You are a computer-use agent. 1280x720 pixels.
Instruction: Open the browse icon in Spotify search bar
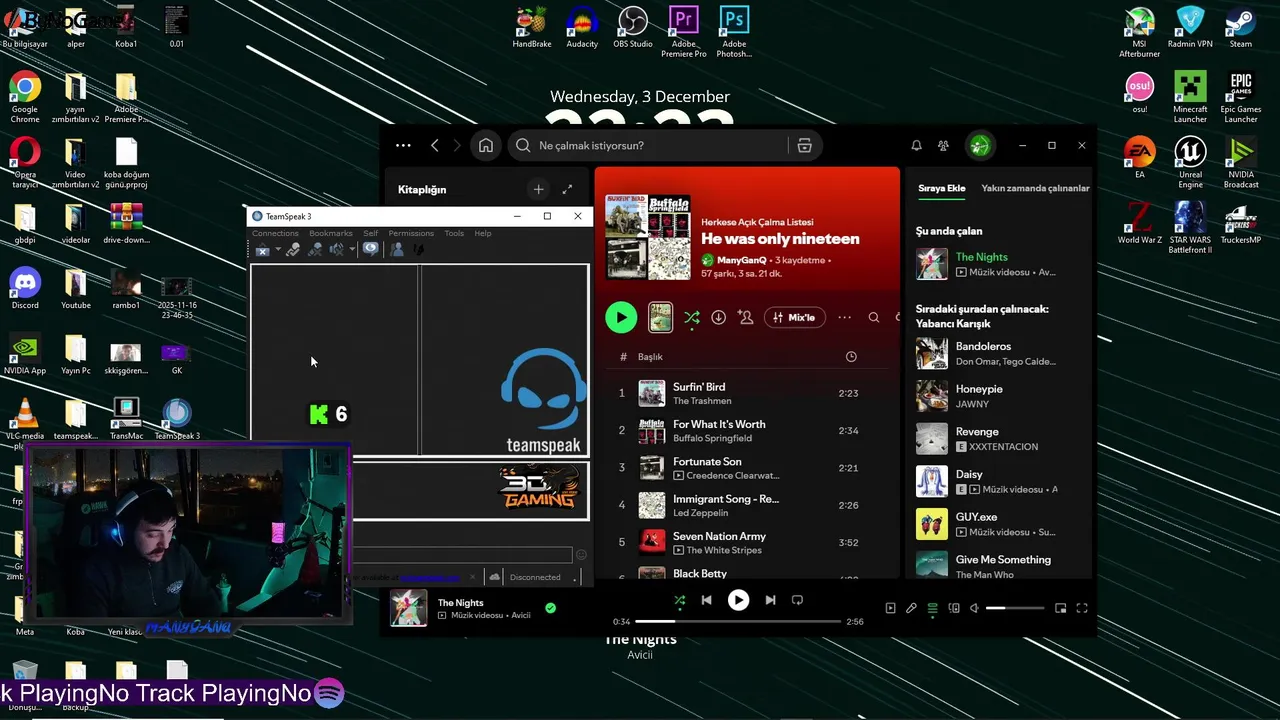click(x=804, y=146)
